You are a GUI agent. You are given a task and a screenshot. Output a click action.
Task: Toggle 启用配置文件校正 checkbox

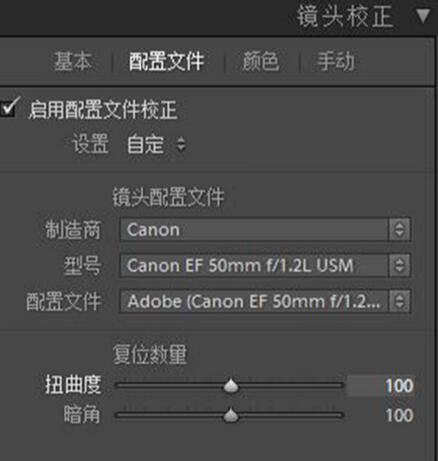tap(9, 107)
